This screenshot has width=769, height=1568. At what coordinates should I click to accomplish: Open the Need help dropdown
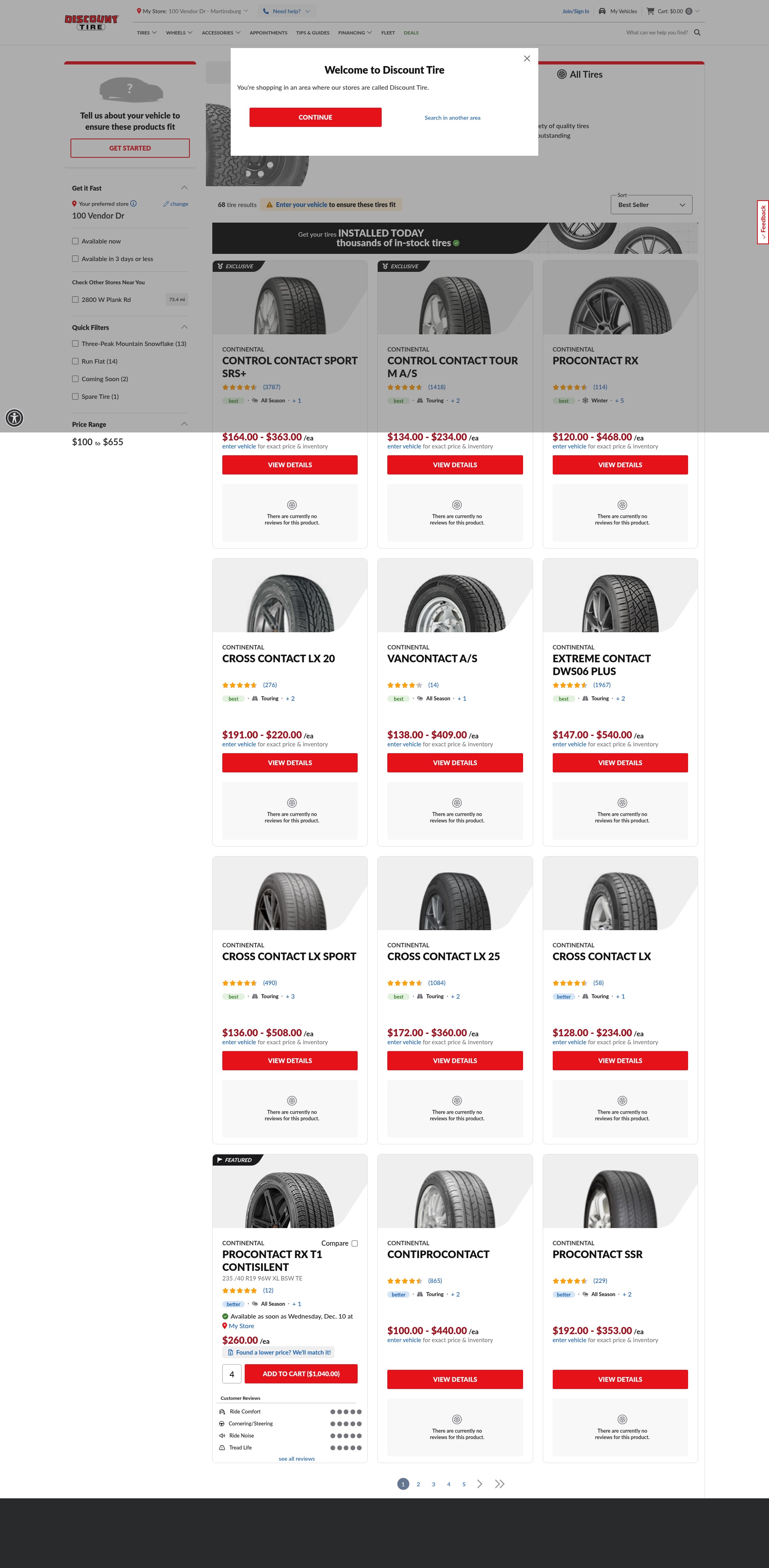287,11
